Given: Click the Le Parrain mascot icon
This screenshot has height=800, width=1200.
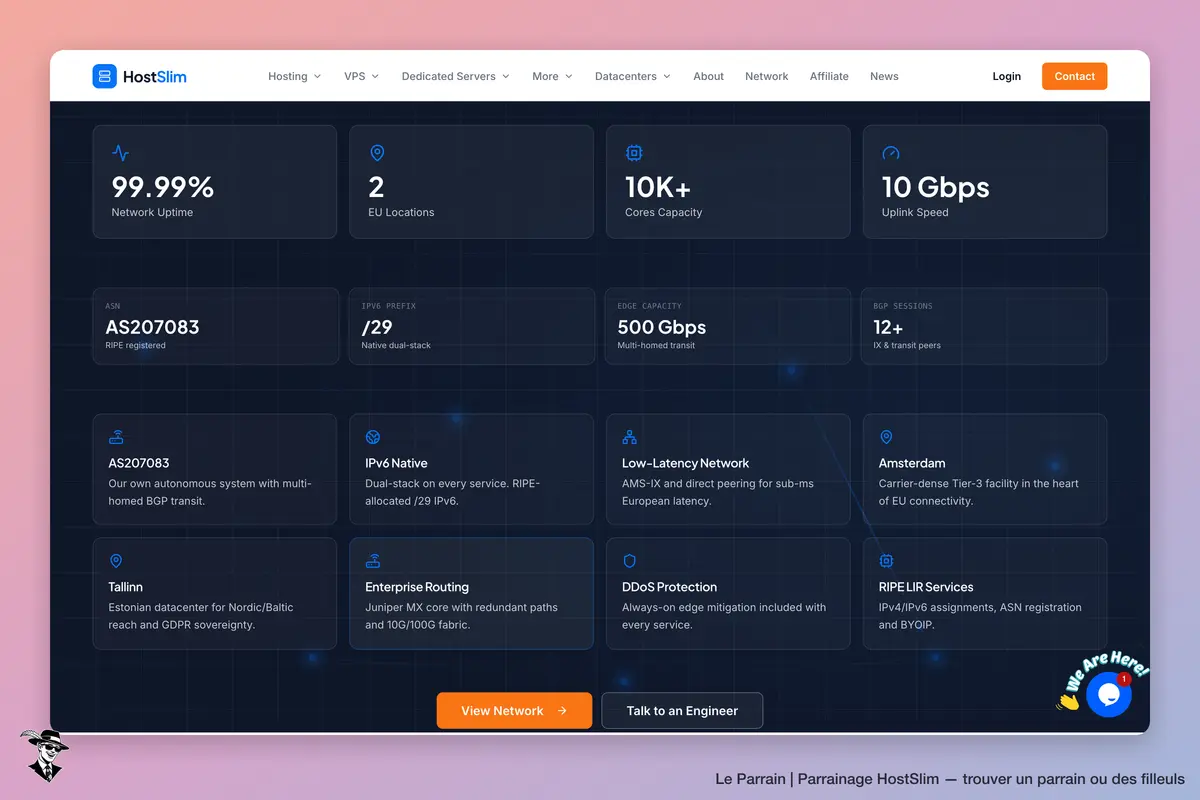Looking at the screenshot, I should coord(43,755).
